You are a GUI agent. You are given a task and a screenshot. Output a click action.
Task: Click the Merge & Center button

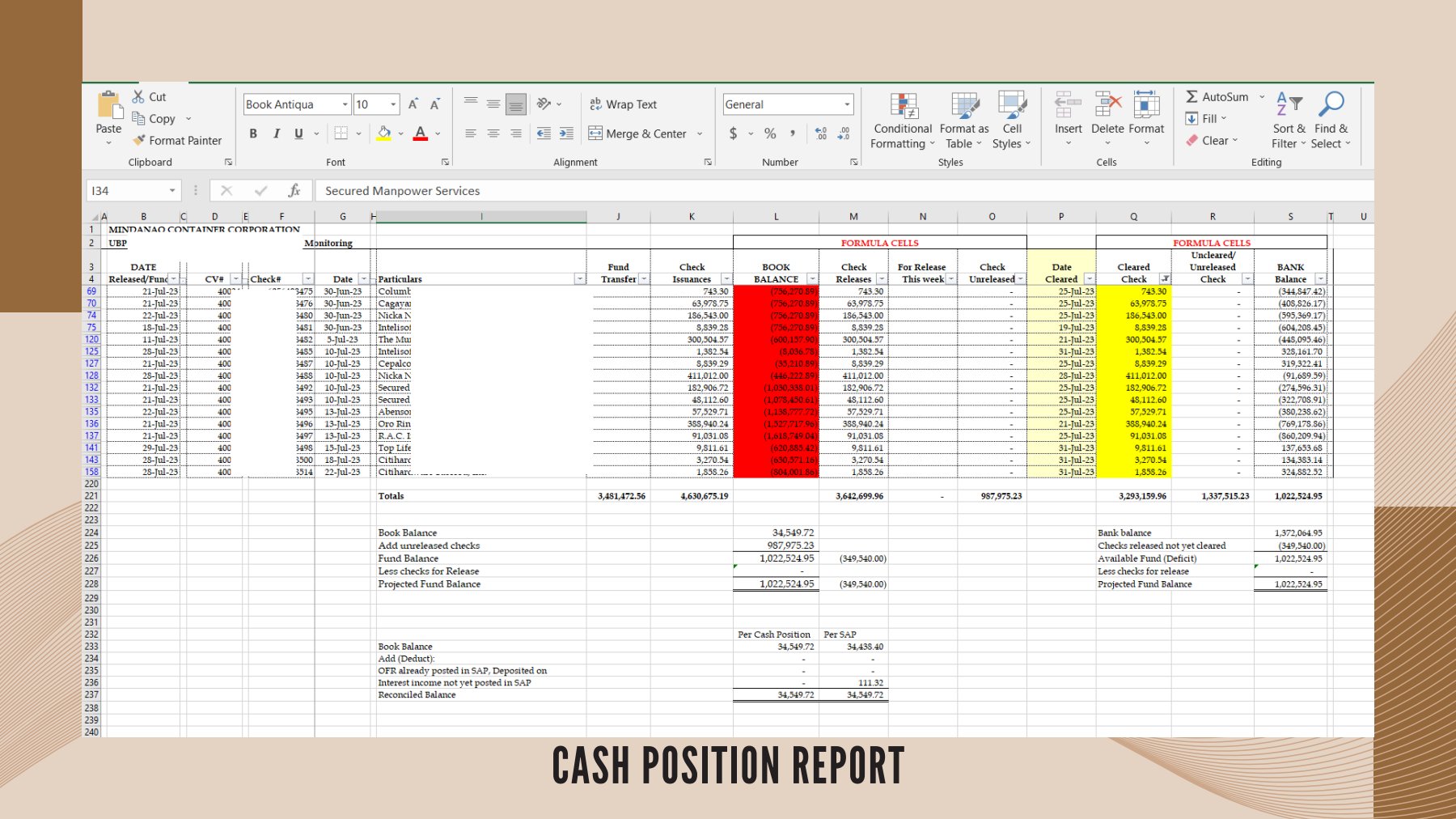637,134
